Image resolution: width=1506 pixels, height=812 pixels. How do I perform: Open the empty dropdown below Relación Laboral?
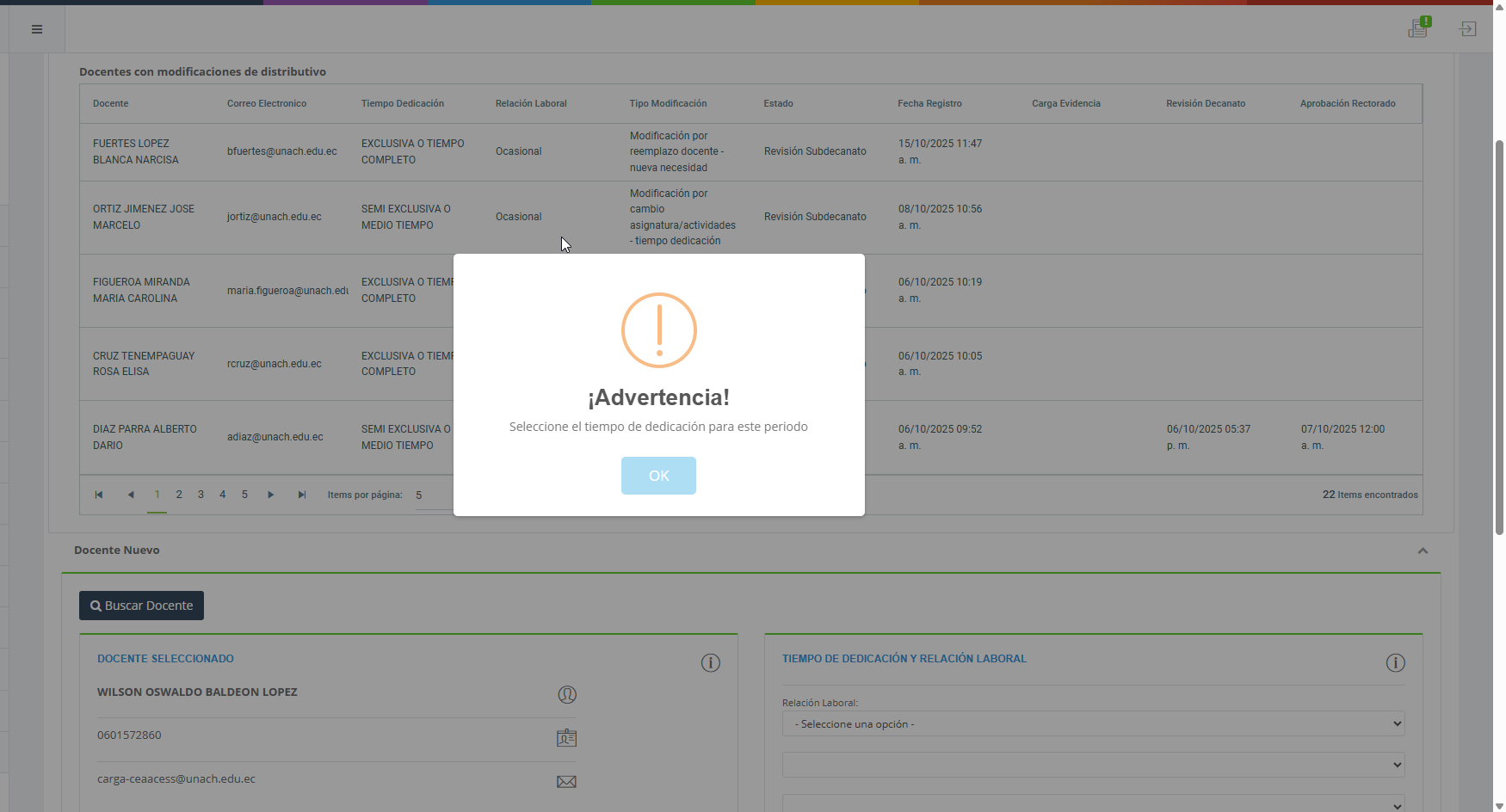[1093, 765]
